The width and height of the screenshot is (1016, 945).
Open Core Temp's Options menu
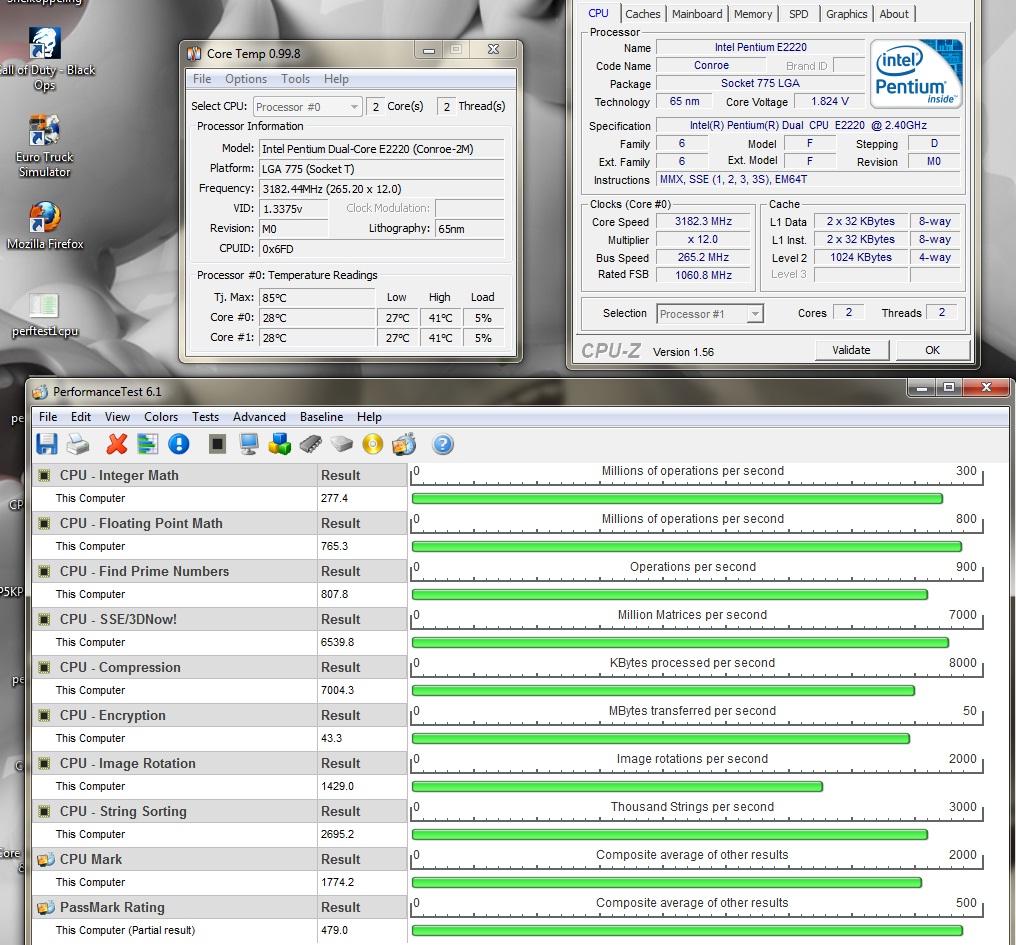[x=246, y=79]
